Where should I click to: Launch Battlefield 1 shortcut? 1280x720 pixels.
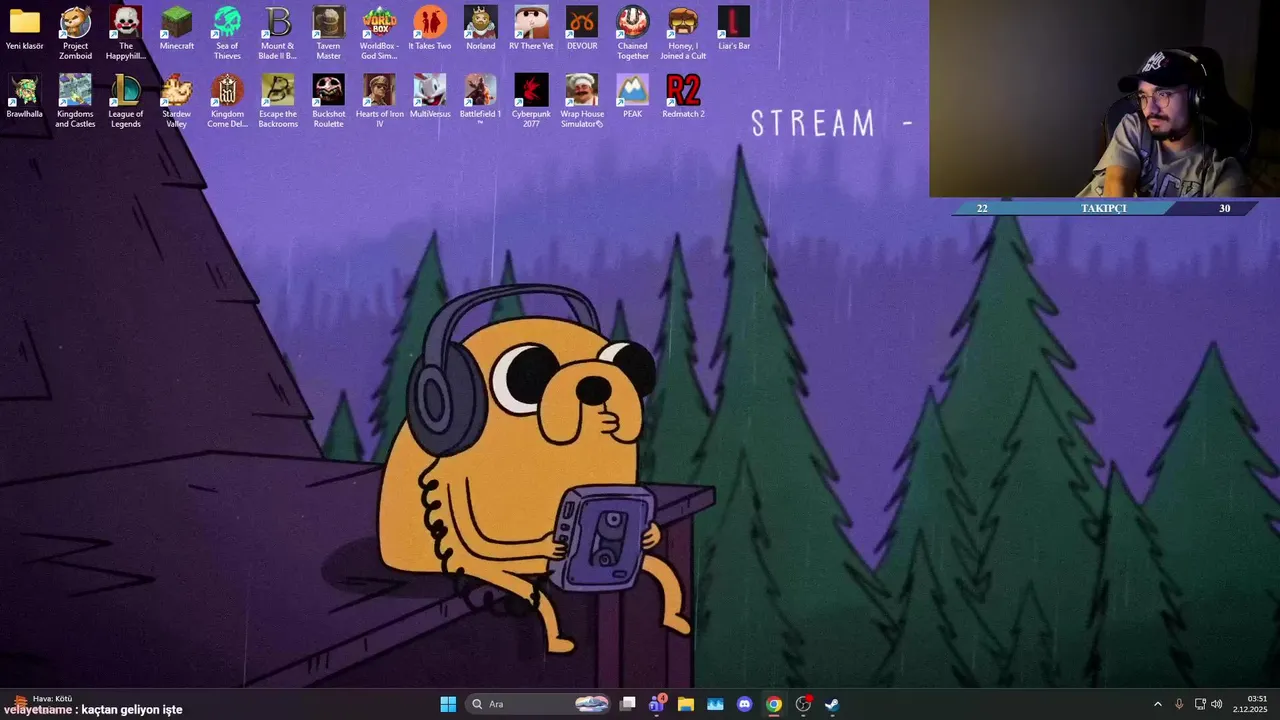coord(481,101)
